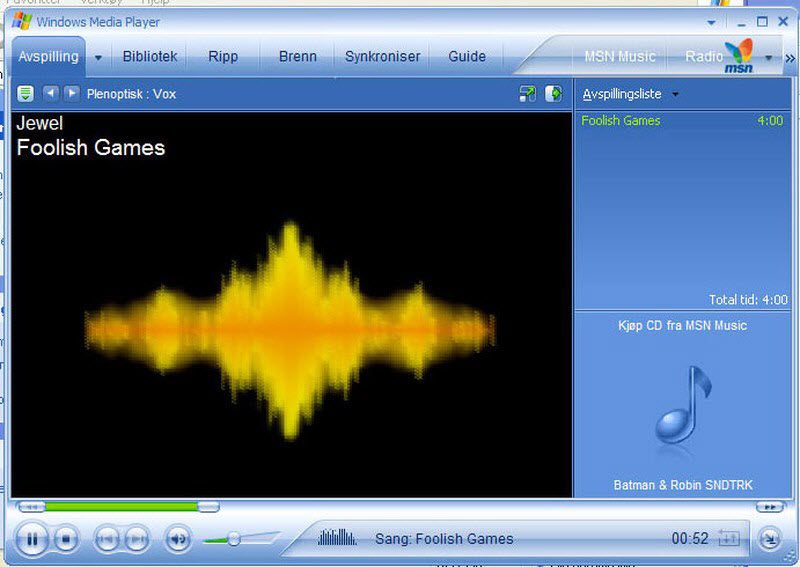Toggle the playlist pane maximize icon
The width and height of the screenshot is (800, 567).
(554, 94)
